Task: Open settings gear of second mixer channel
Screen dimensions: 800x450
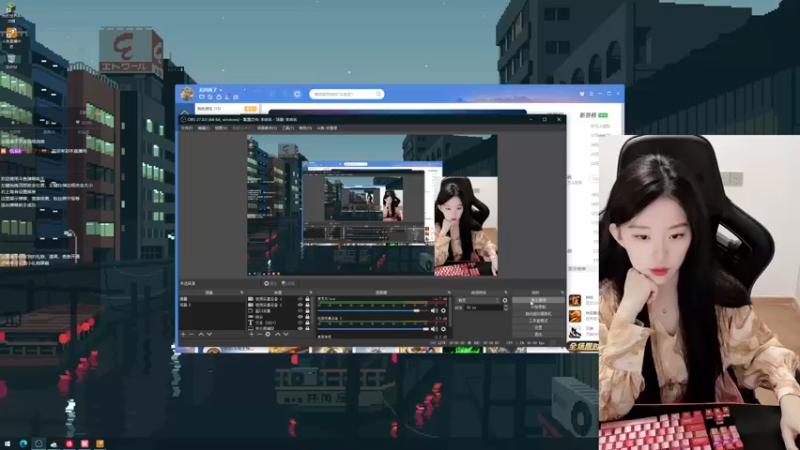Action: tap(443, 329)
